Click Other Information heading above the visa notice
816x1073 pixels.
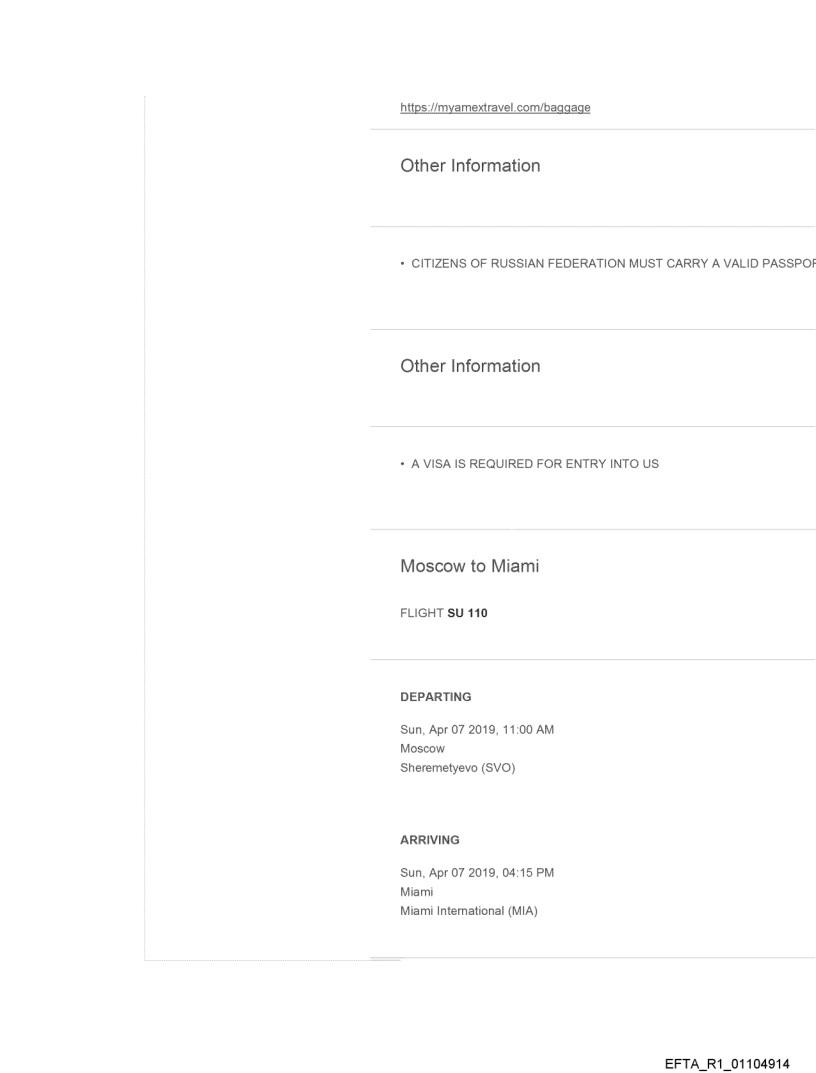coord(470,366)
